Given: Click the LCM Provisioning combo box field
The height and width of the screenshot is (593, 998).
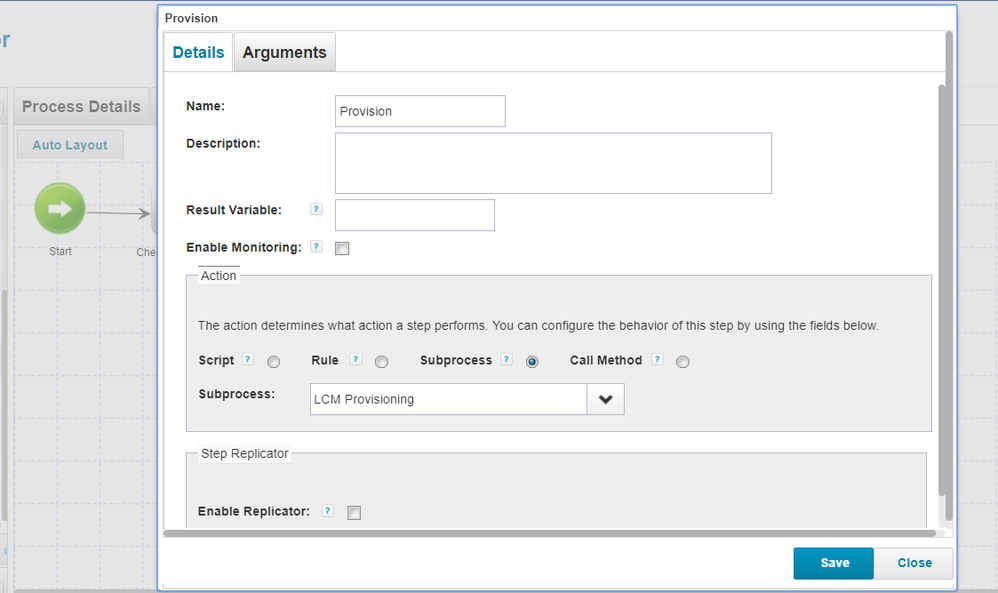Looking at the screenshot, I should (448, 399).
